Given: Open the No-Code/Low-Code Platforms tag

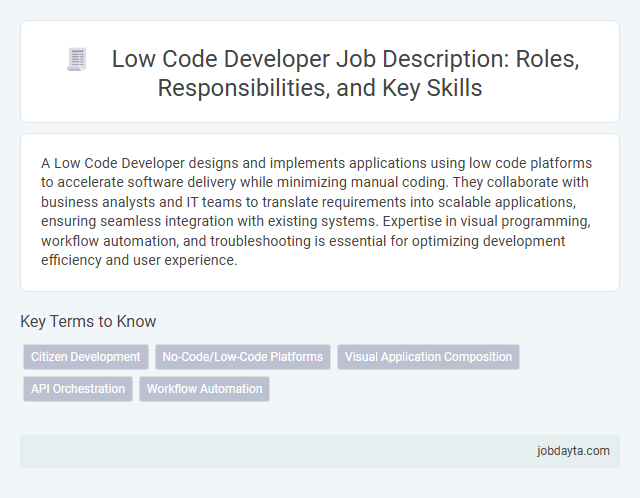Looking at the screenshot, I should point(243,357).
